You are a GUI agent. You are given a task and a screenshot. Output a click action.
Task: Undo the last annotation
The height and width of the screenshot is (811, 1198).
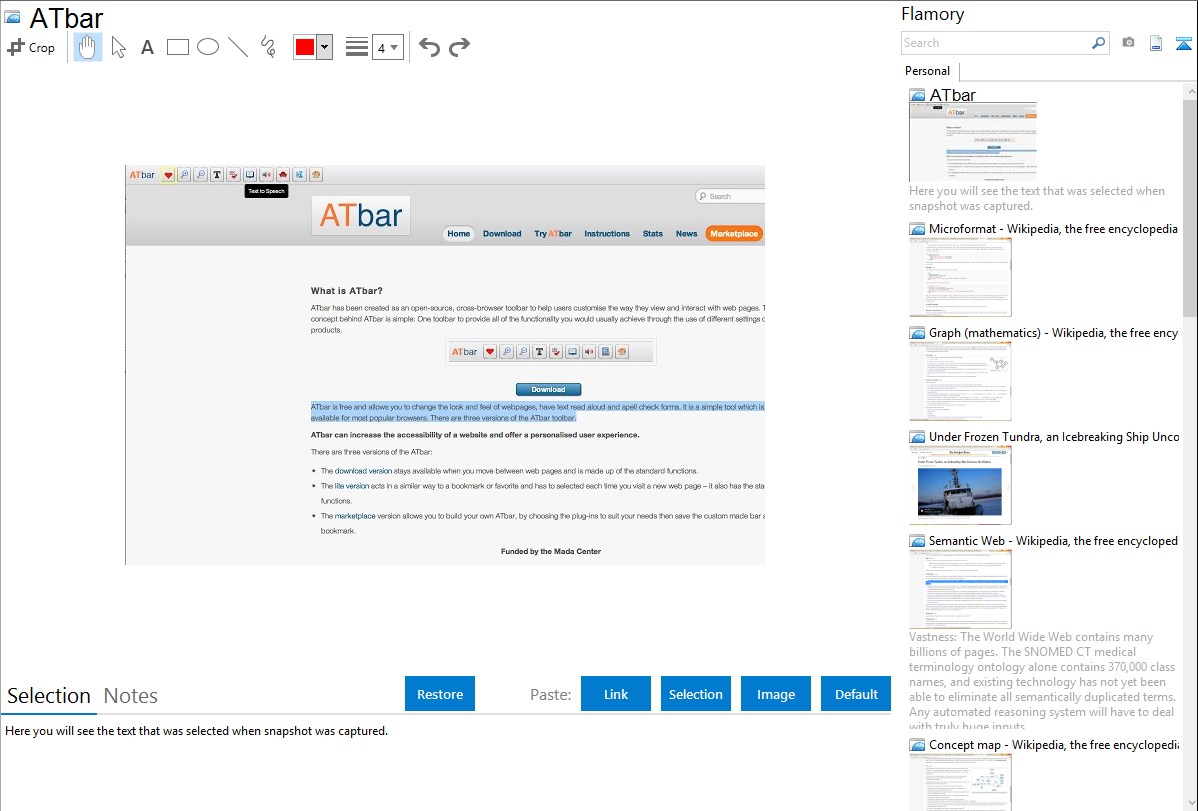click(429, 47)
